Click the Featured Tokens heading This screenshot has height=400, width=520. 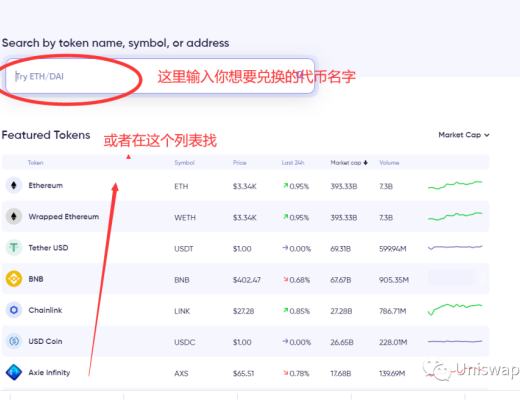[46, 135]
